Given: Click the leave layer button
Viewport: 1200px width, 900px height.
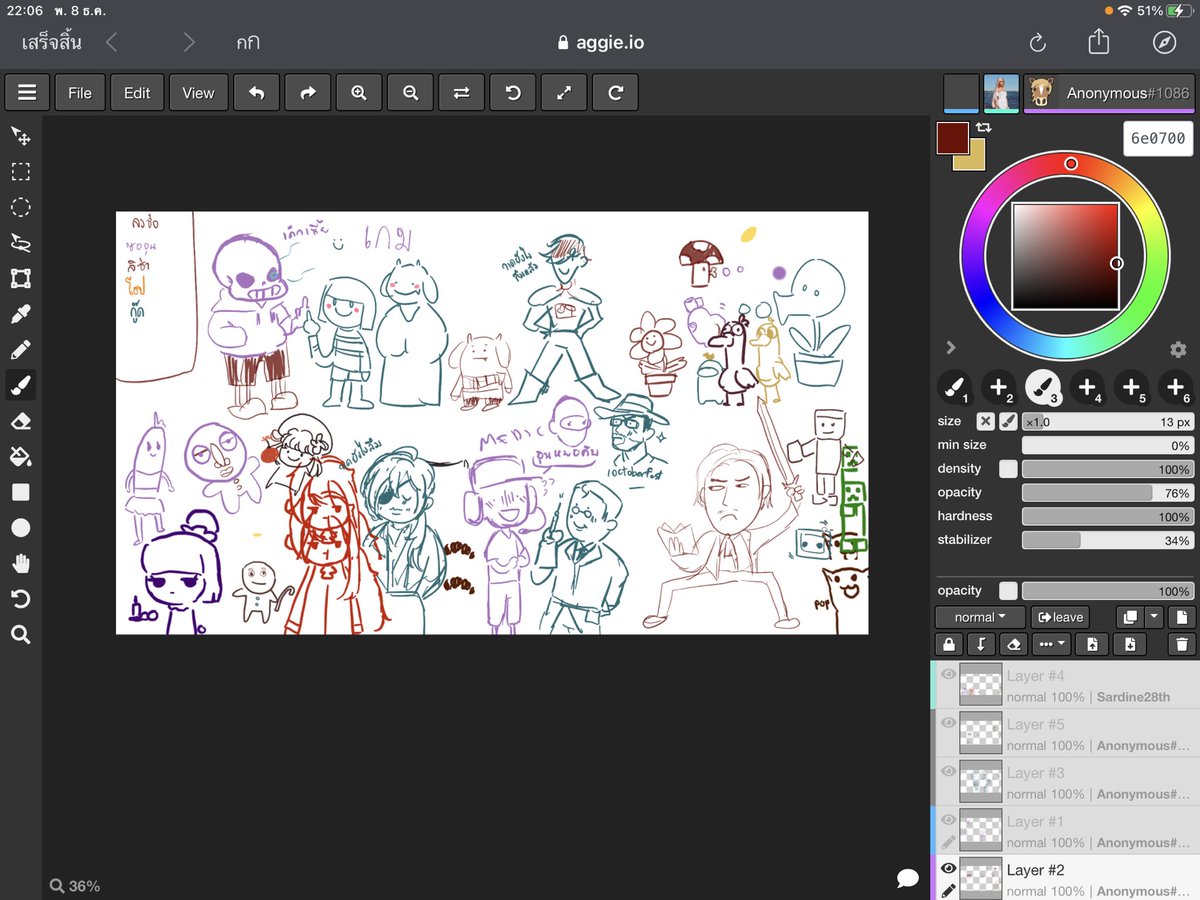Looking at the screenshot, I should pyautogui.click(x=1061, y=617).
